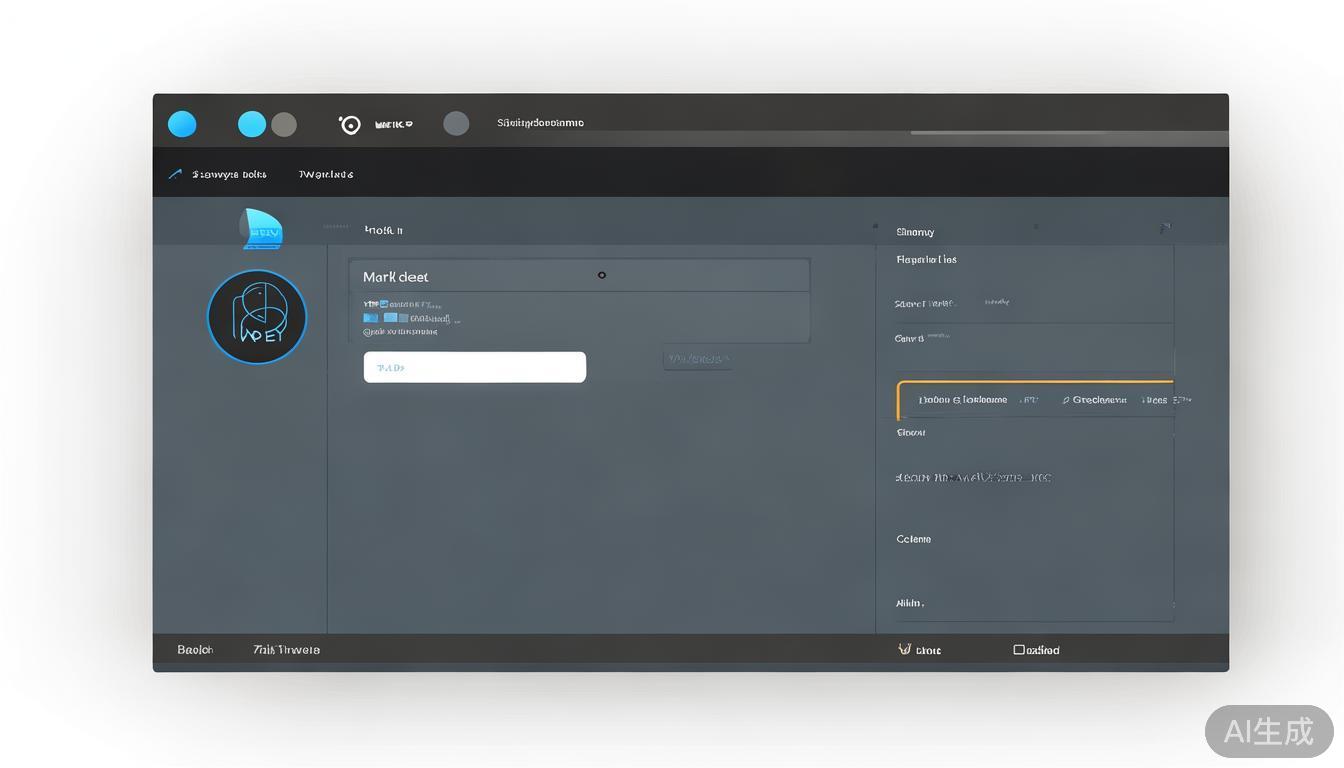Click the small crest icon in bottom bar
The image size is (1344, 768).
point(905,649)
